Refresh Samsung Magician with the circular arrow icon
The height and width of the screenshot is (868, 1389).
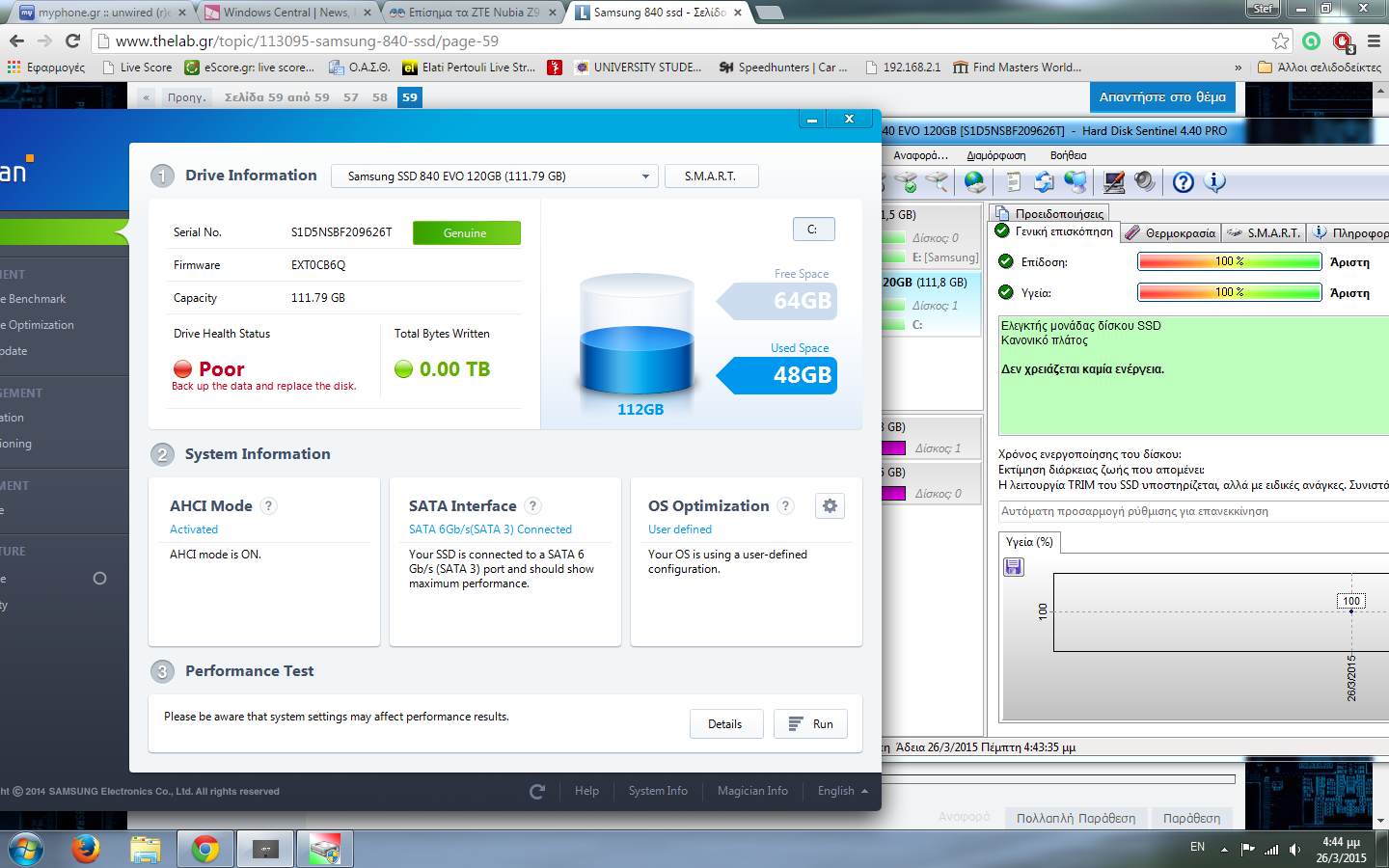click(x=537, y=791)
